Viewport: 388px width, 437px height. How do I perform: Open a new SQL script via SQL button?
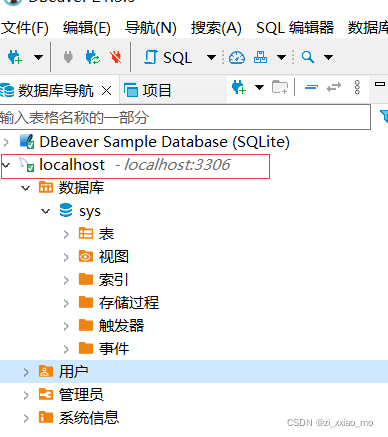tap(168, 57)
